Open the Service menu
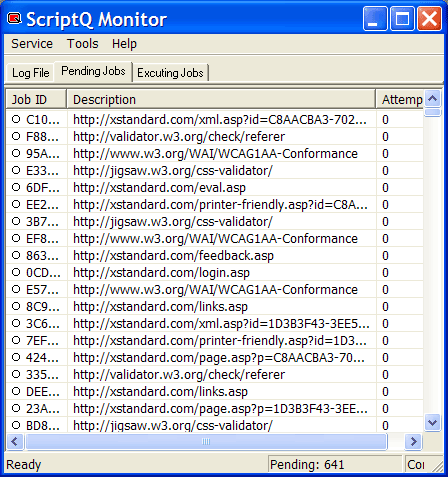This screenshot has width=448, height=477. [x=32, y=44]
